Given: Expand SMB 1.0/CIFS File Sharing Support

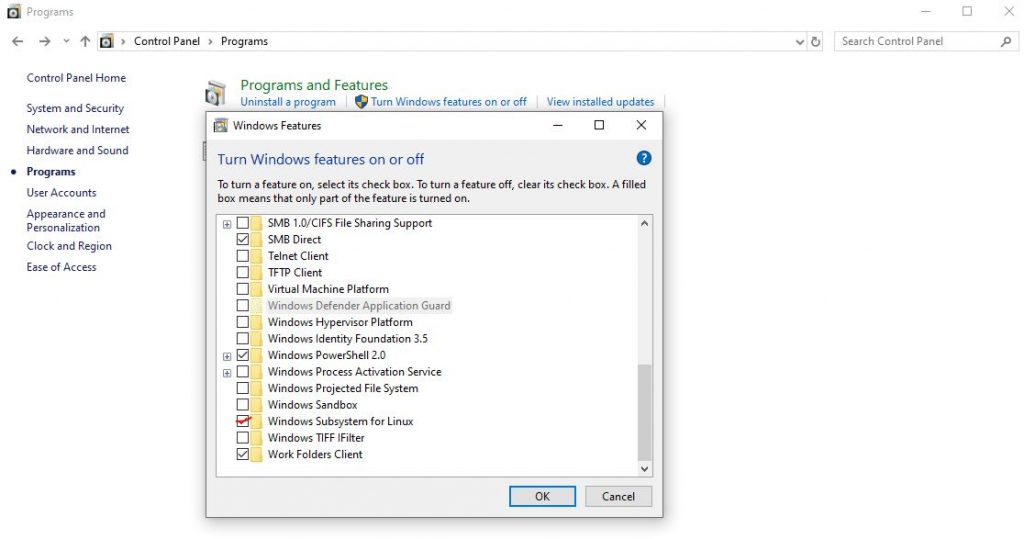Looking at the screenshot, I should tap(227, 224).
